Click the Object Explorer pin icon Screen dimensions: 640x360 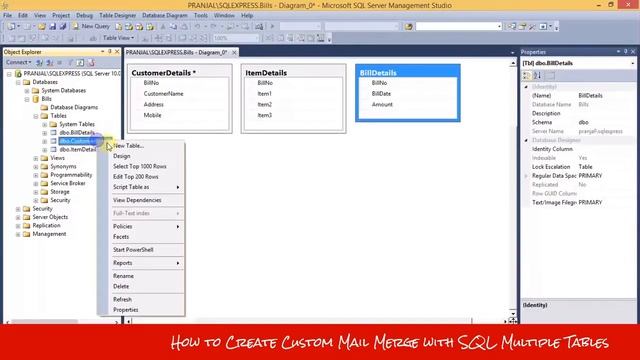(109, 52)
